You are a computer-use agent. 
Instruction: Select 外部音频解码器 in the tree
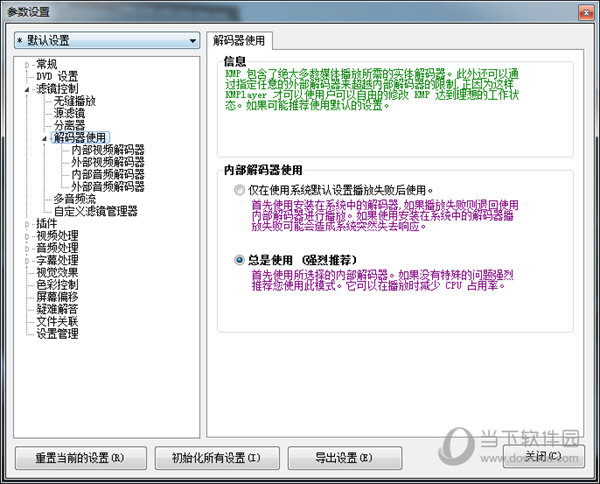(108, 186)
